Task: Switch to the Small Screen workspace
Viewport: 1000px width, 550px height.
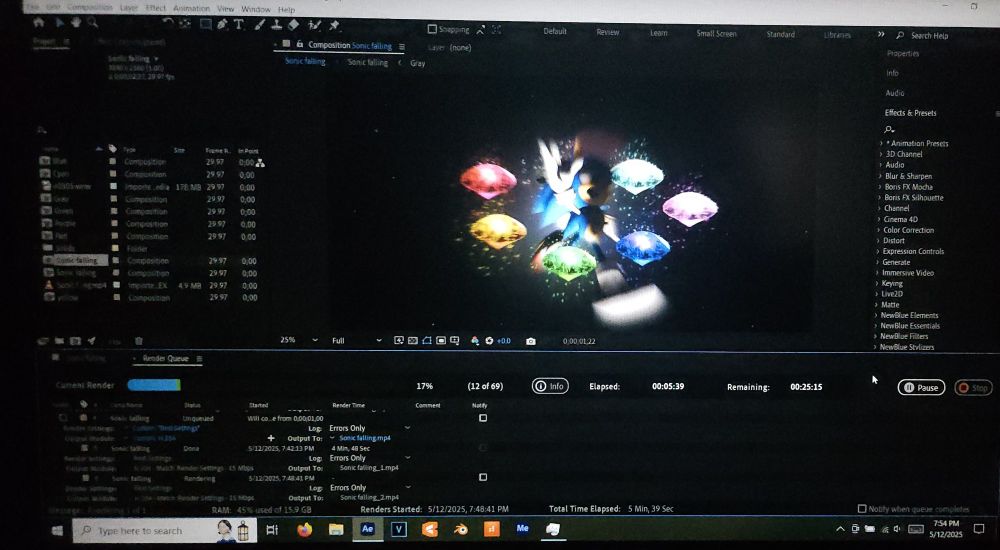Action: pos(716,33)
